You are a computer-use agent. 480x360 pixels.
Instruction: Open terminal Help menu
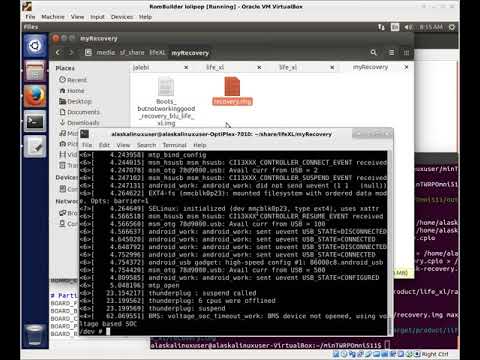200,145
